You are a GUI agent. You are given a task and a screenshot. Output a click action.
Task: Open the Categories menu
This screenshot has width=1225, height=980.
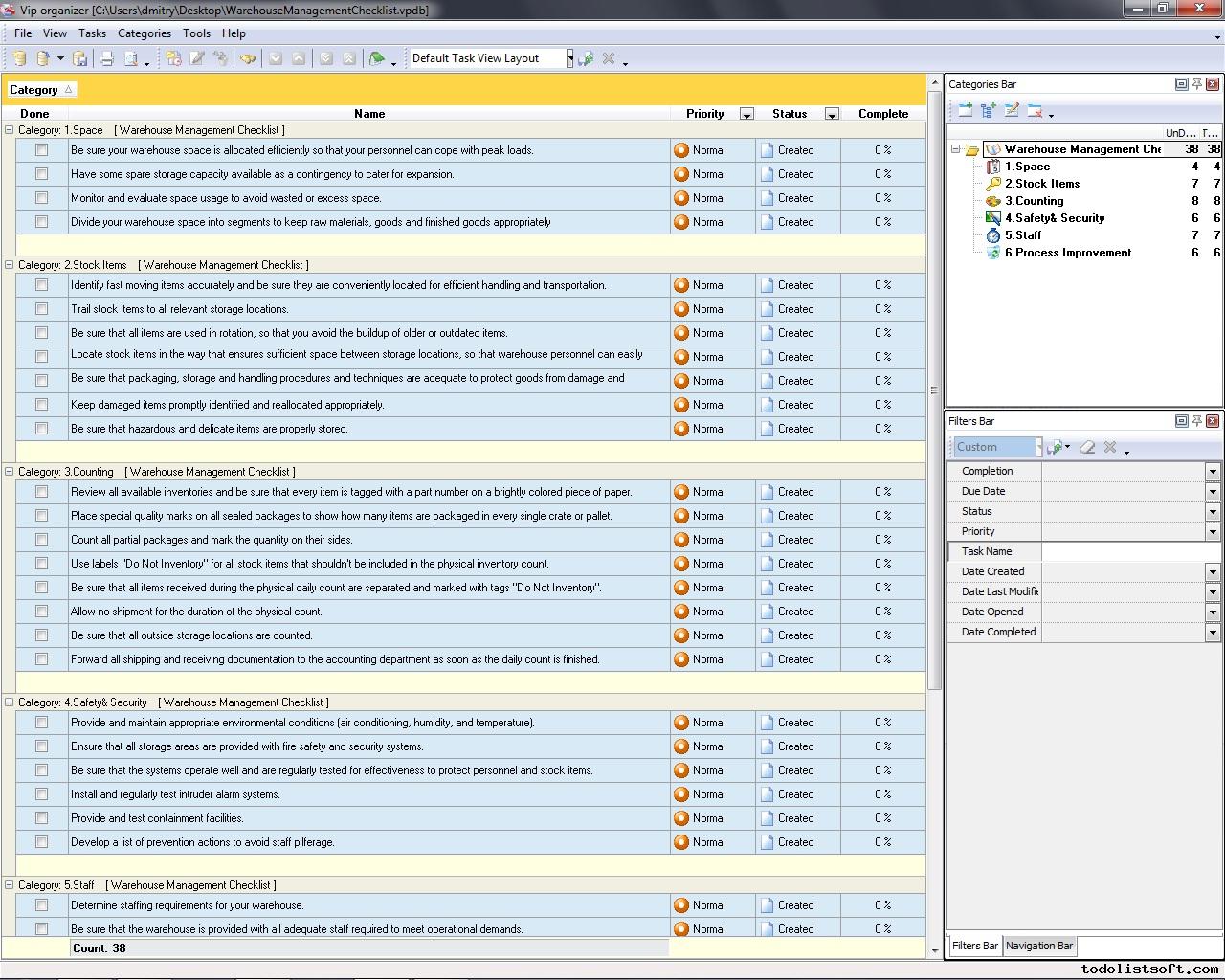tap(144, 33)
